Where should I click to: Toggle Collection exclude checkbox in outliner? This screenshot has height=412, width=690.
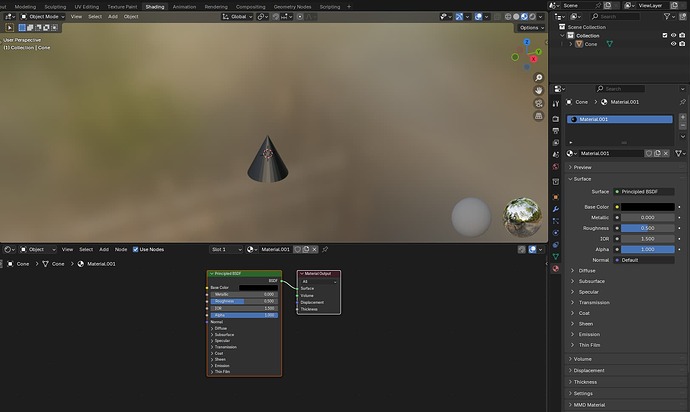click(664, 35)
